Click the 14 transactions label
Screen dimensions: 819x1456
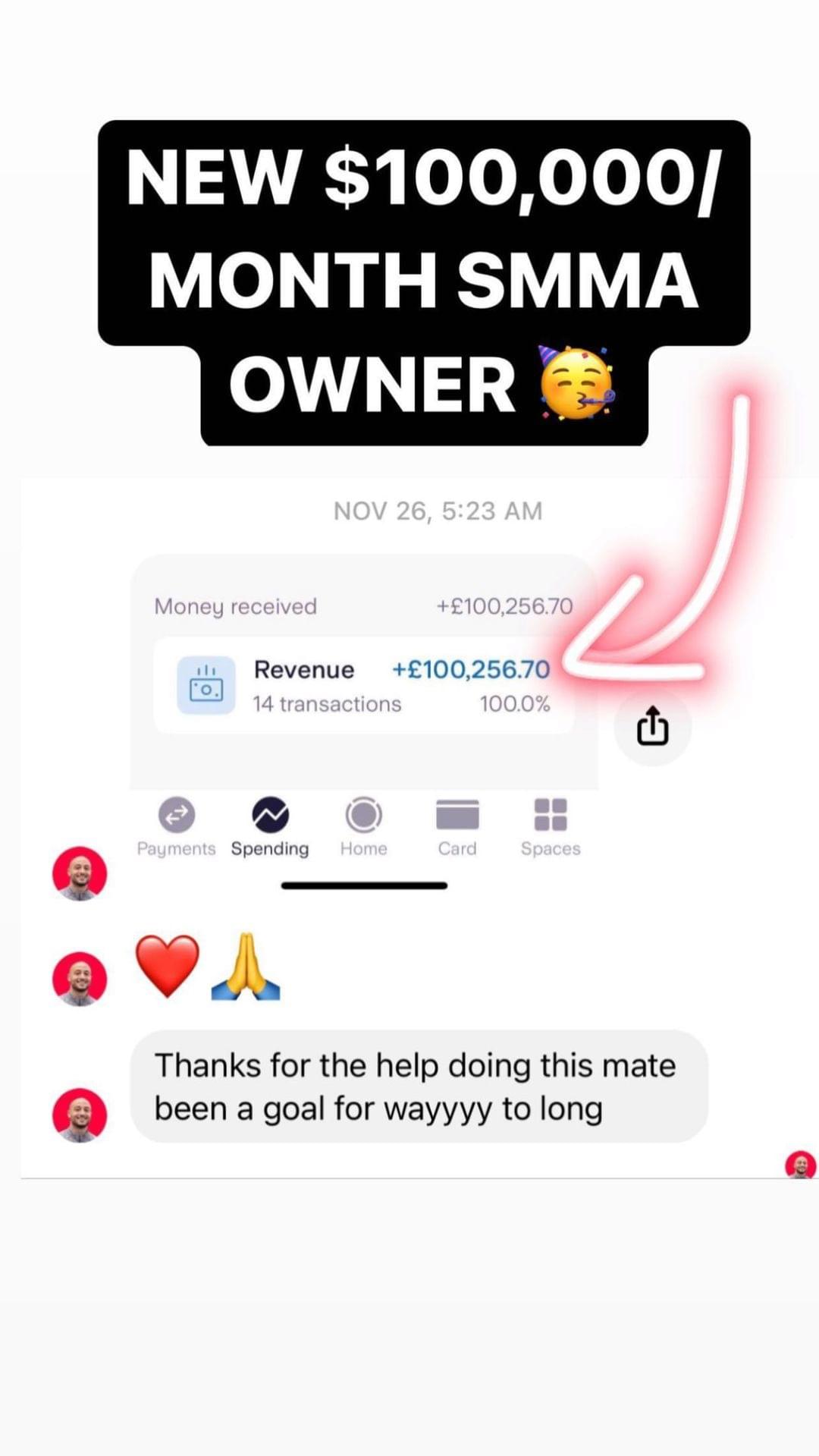click(327, 704)
